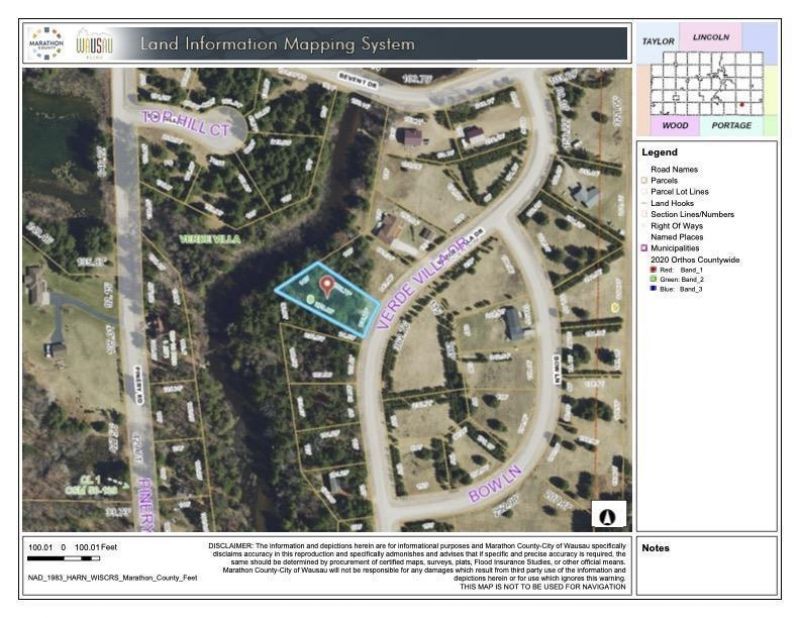The width and height of the screenshot is (800, 618).
Task: Select the Blue Band_3 color swatch
Action: coord(653,289)
